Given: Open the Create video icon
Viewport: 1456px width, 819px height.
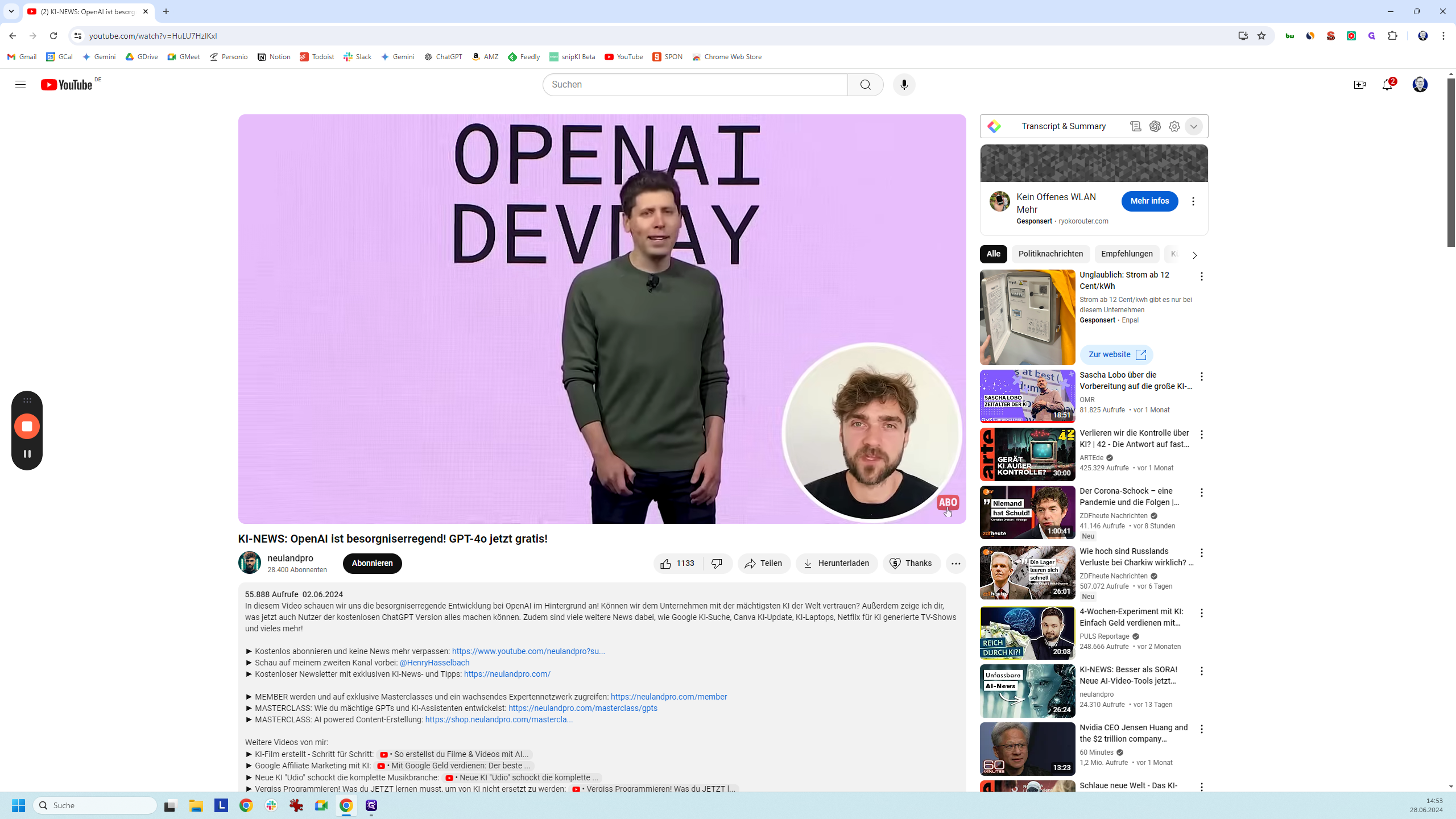Looking at the screenshot, I should click(x=1359, y=85).
